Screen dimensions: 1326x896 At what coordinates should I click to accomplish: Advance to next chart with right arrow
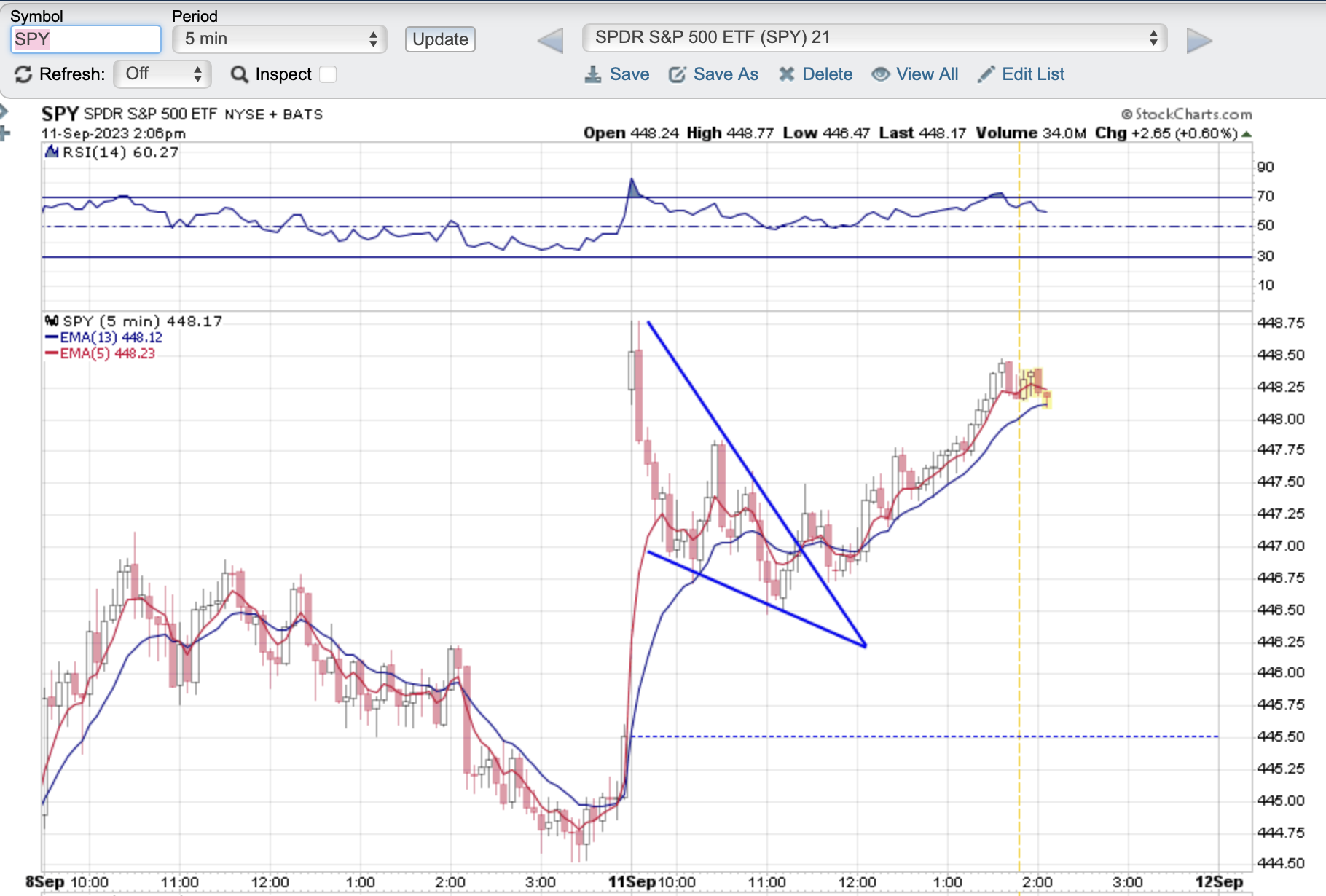[x=1198, y=40]
